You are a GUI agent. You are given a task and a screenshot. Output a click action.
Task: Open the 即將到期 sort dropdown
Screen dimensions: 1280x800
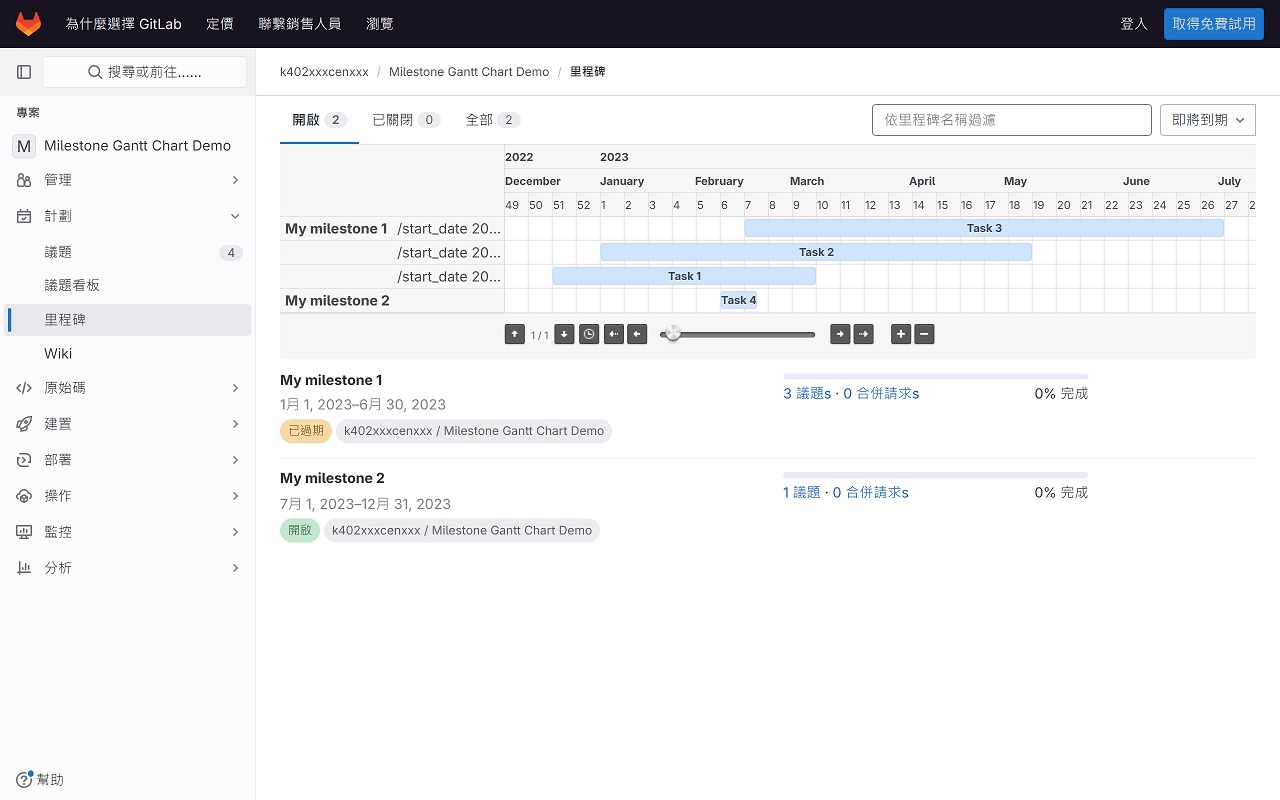(x=1207, y=120)
